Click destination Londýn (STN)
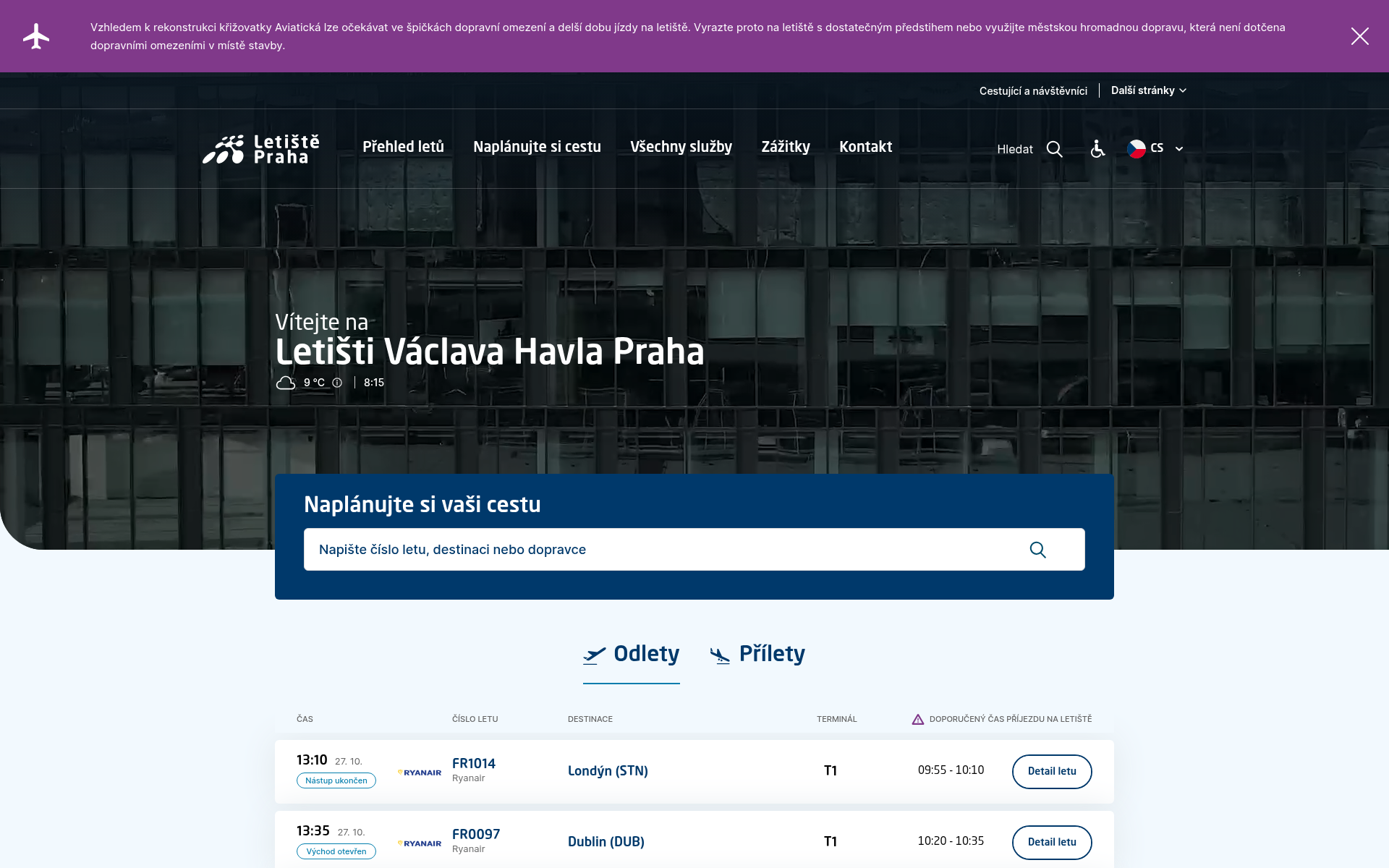1389x868 pixels. [x=608, y=771]
